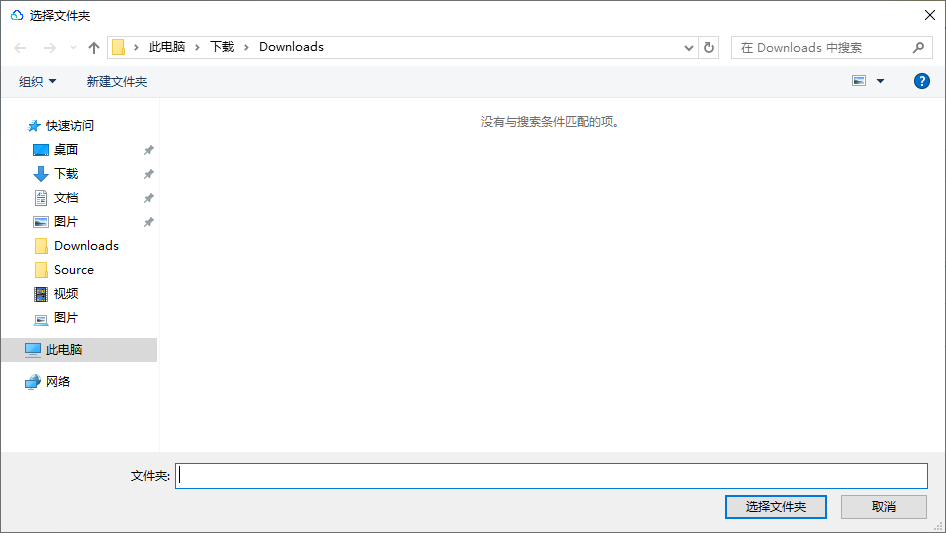Click the pin icon beside 桌面
946x533 pixels.
click(x=148, y=150)
